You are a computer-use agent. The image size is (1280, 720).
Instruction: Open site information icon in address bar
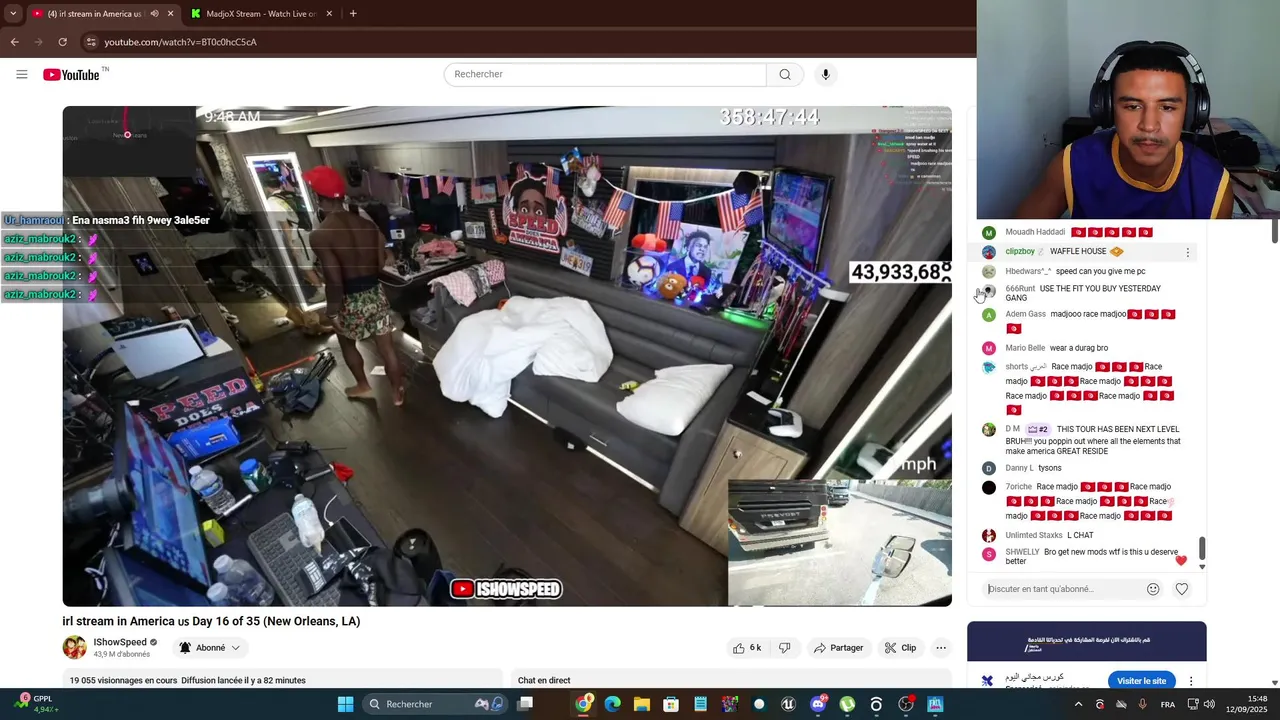click(91, 42)
